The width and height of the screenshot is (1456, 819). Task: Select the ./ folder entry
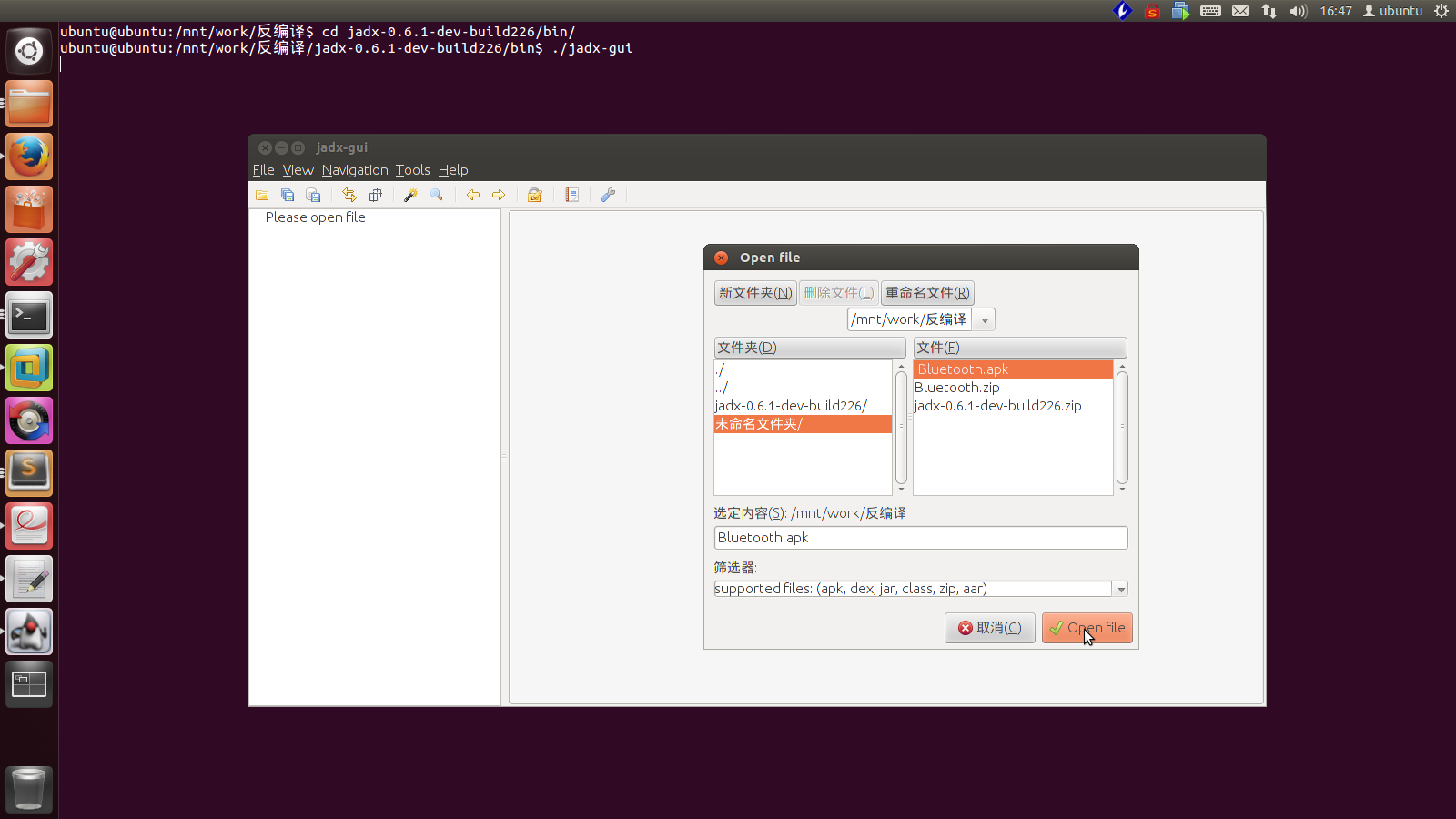click(x=803, y=369)
